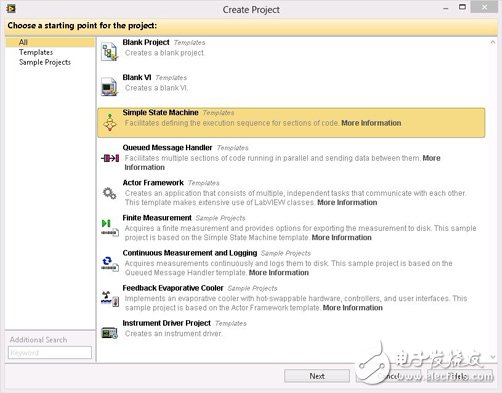The height and width of the screenshot is (393, 502).
Task: Choose the Blank VI icon
Action: (110, 87)
